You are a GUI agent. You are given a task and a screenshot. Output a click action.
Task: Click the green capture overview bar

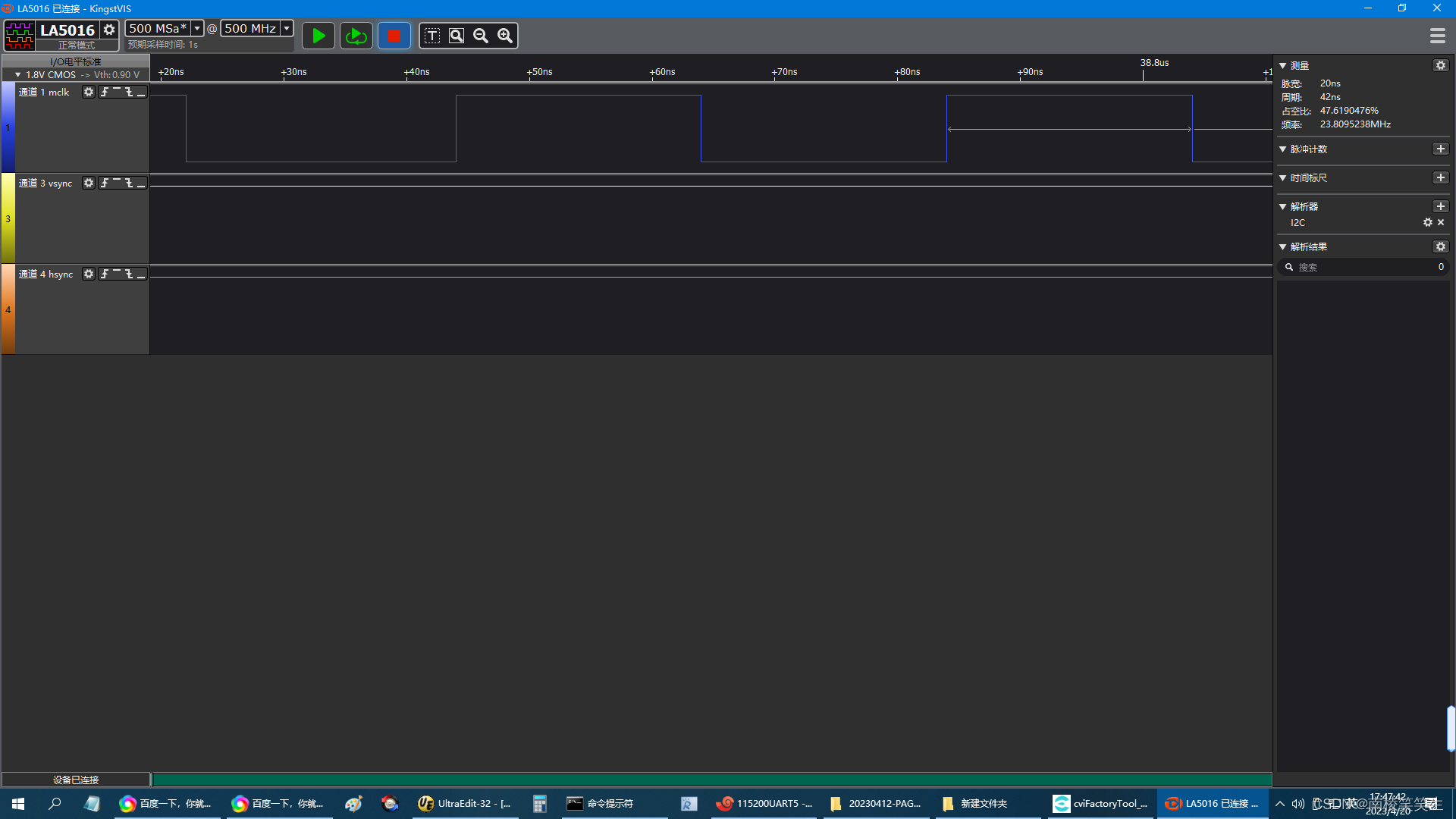pyautogui.click(x=712, y=779)
